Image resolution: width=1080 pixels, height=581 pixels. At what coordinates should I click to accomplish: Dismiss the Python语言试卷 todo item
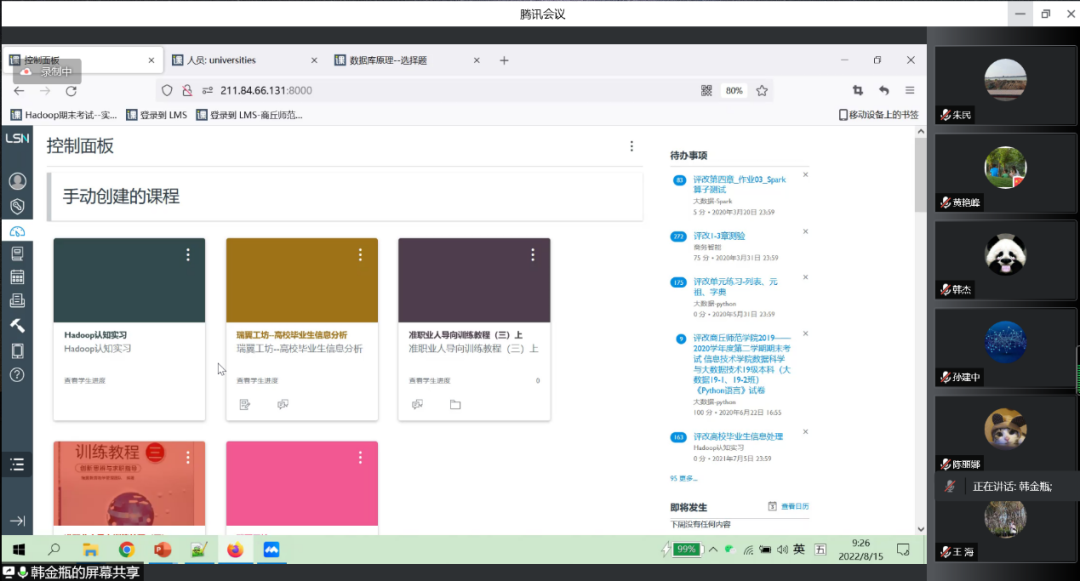pos(805,334)
